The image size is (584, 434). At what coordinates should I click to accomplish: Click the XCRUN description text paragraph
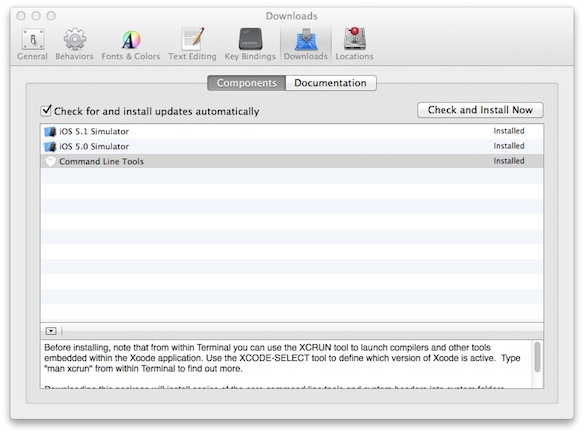point(282,358)
